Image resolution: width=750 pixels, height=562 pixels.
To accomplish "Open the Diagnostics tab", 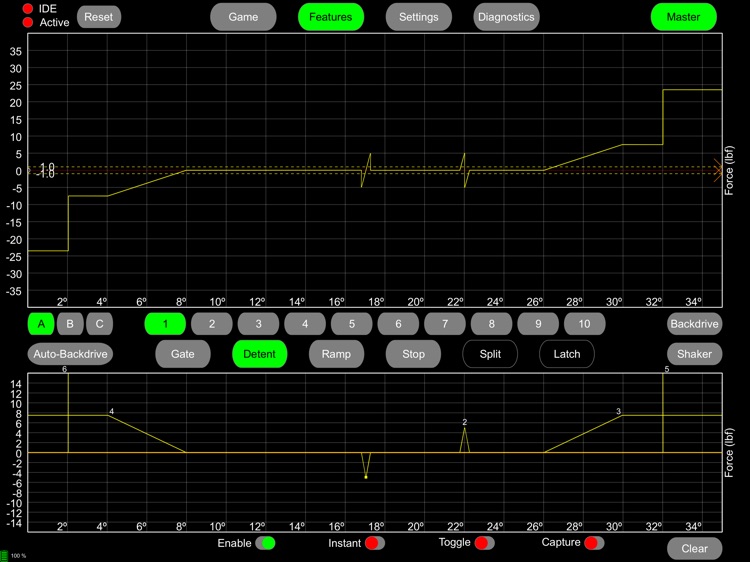I will [506, 17].
